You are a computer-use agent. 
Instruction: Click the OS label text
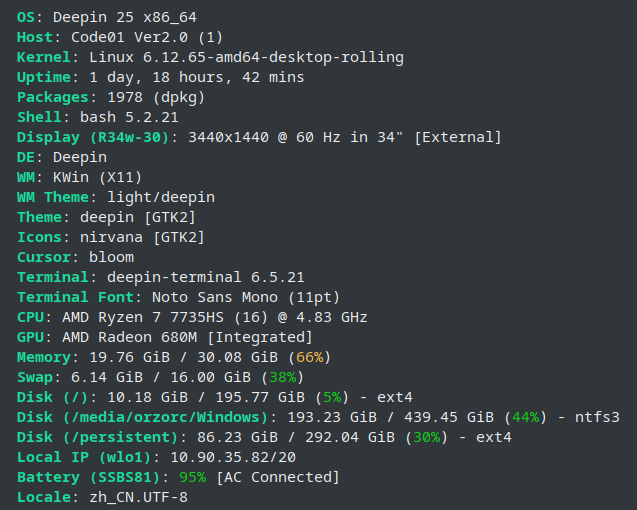28,18
